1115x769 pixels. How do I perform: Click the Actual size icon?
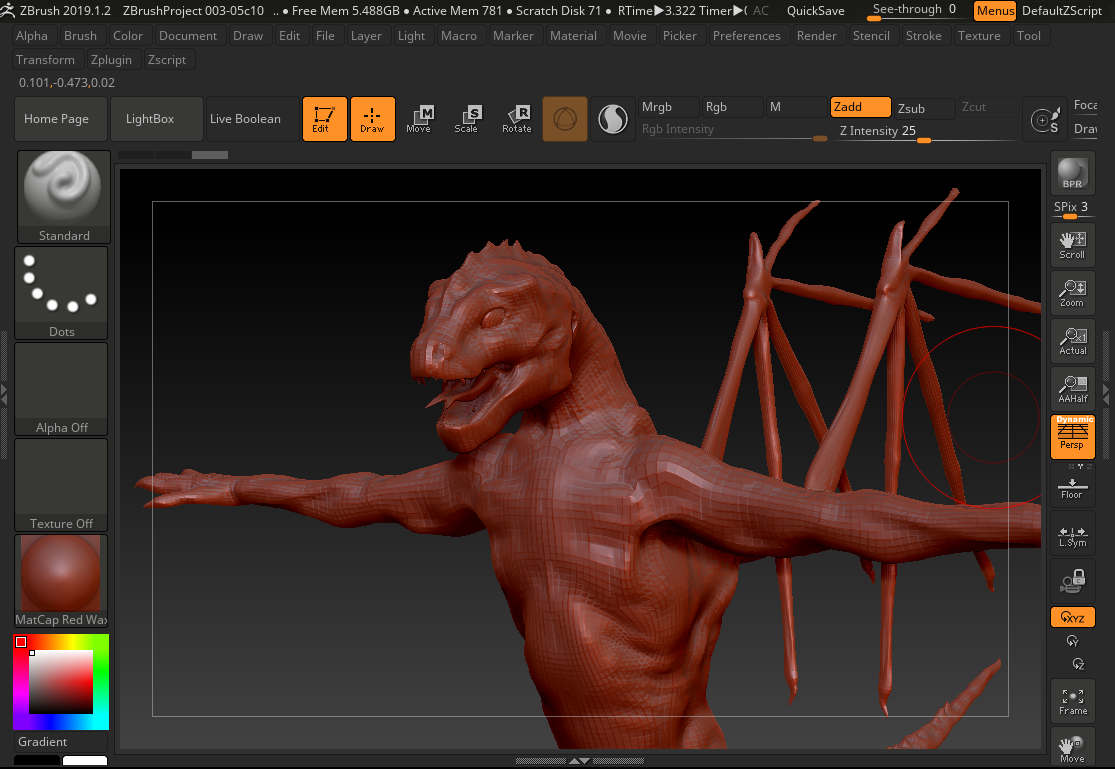1072,341
